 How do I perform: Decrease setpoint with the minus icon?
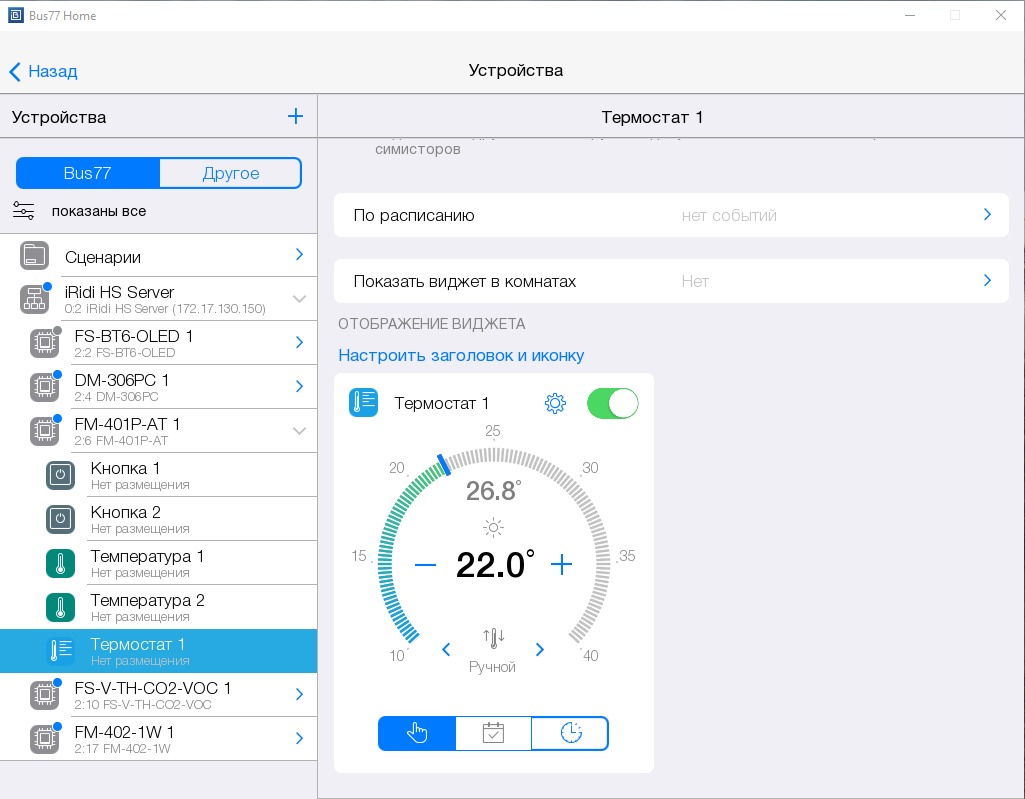click(425, 565)
